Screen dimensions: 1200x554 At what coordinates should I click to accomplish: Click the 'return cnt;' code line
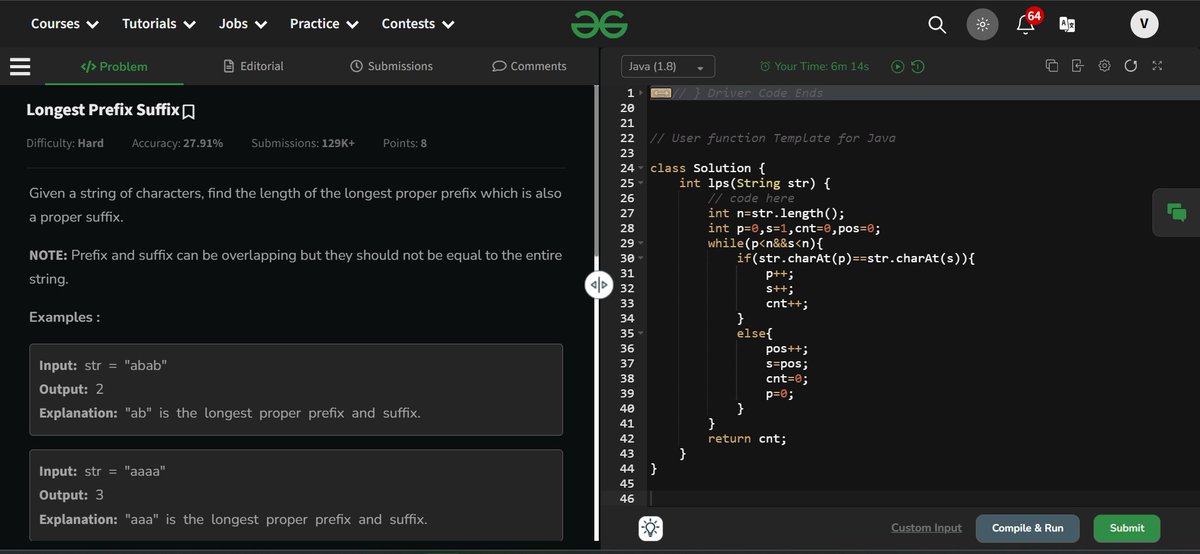coord(747,438)
